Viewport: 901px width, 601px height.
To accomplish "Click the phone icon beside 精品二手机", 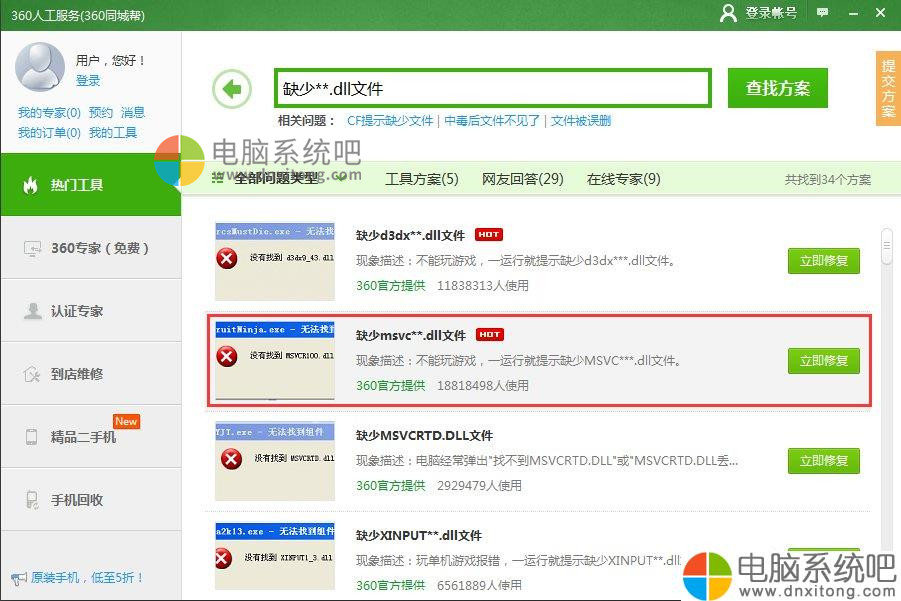I will click(32, 437).
